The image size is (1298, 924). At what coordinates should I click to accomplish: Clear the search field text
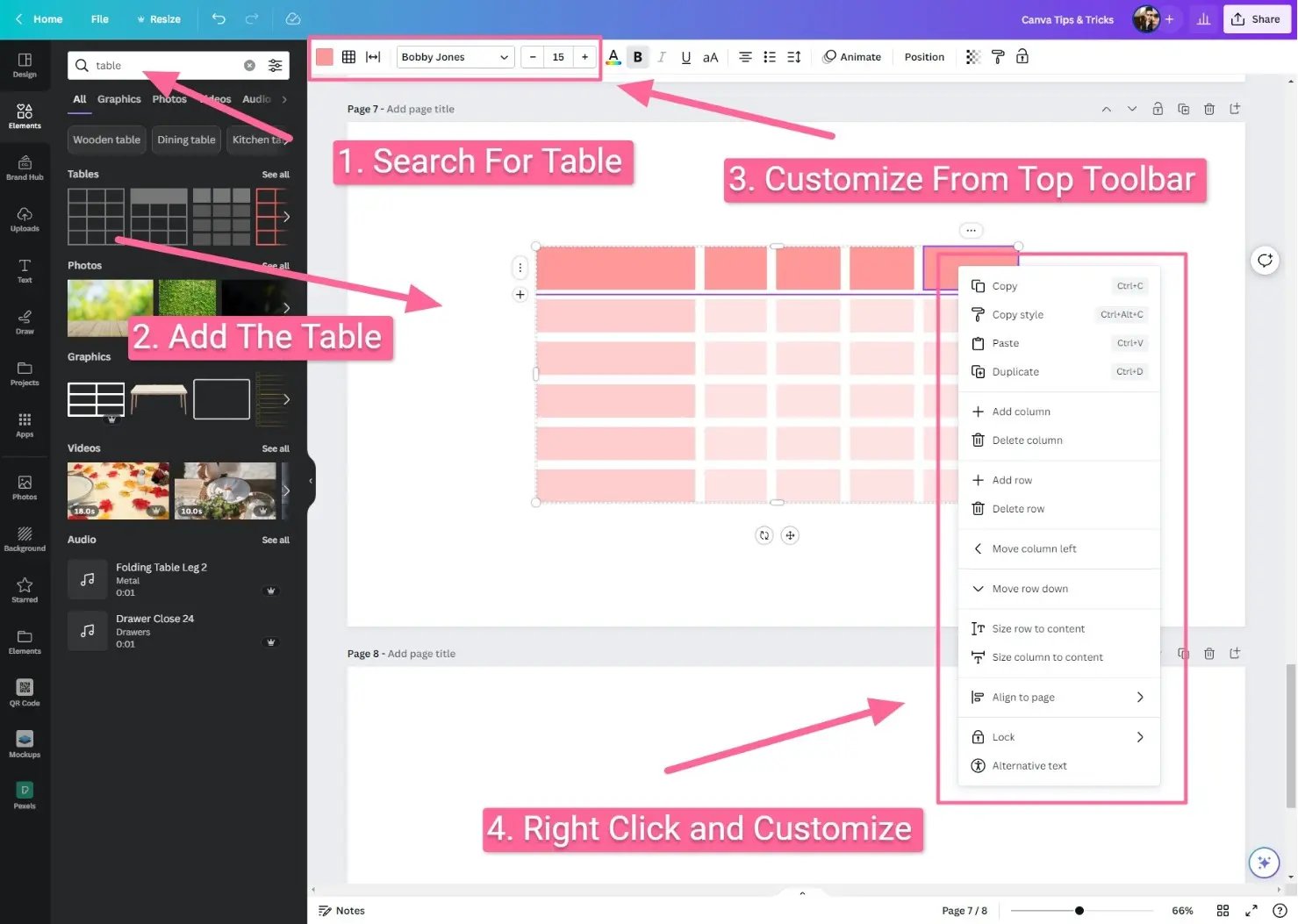[249, 65]
